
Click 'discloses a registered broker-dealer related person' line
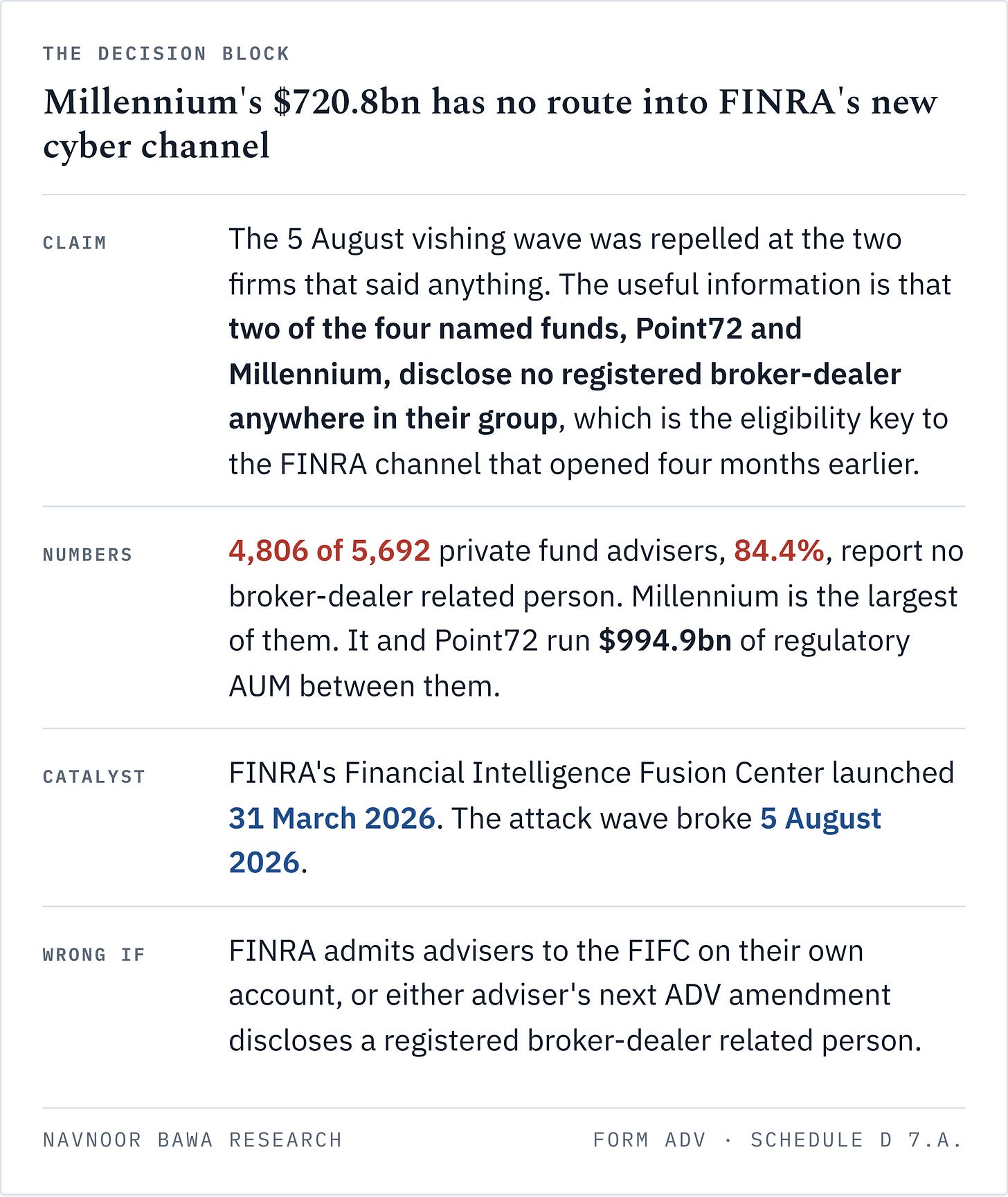coord(575,1041)
